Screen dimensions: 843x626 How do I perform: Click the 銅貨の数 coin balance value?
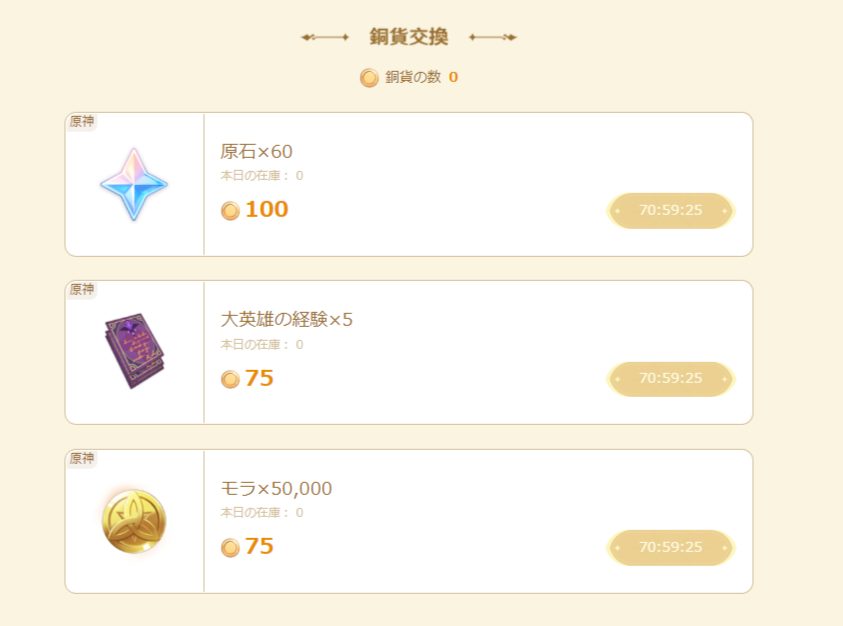point(453,77)
